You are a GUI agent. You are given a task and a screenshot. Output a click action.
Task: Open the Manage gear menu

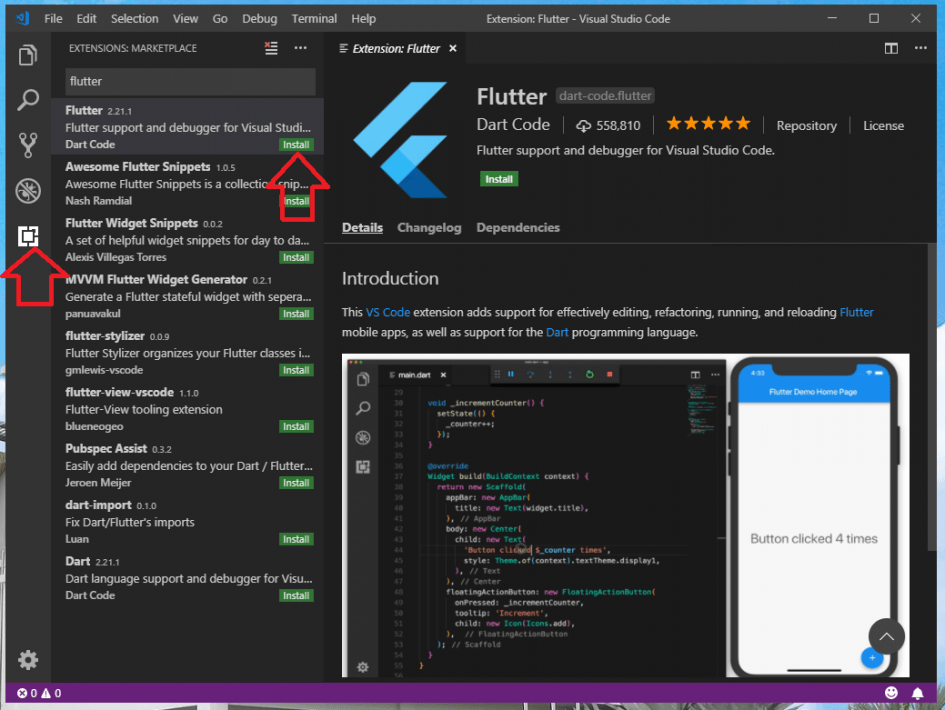coord(28,659)
